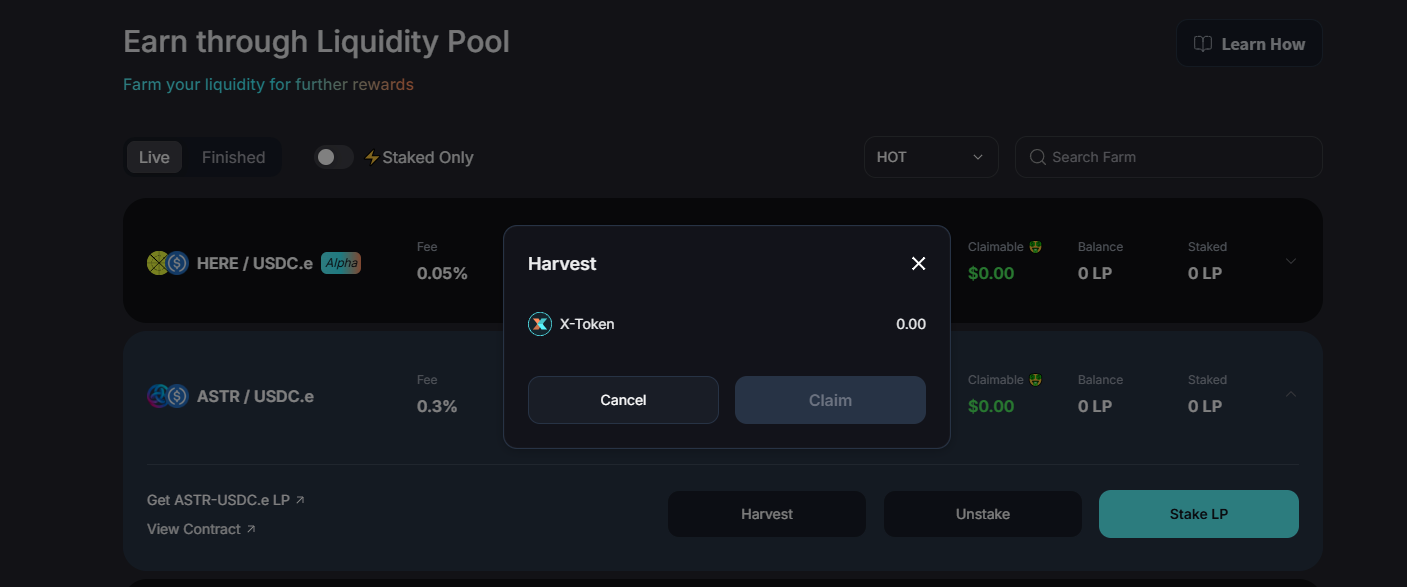The width and height of the screenshot is (1407, 587).
Task: Click the magnifier icon in Search Farm
Action: tap(1038, 157)
